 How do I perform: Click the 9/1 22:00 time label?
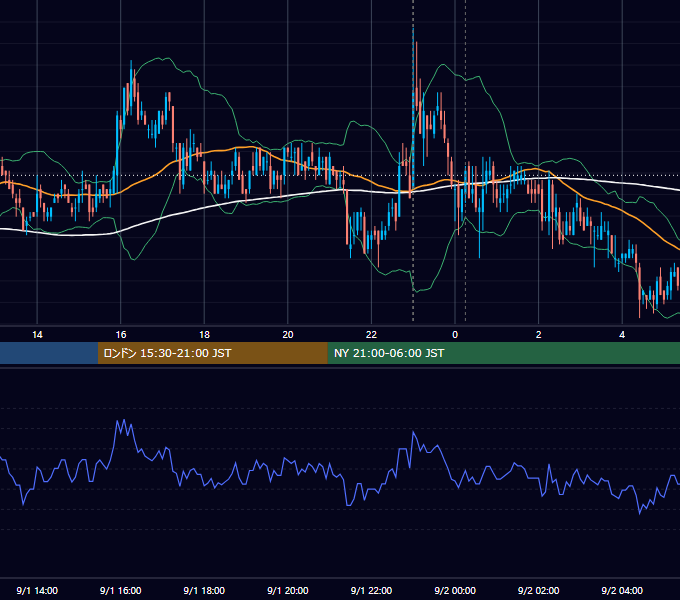(371, 590)
